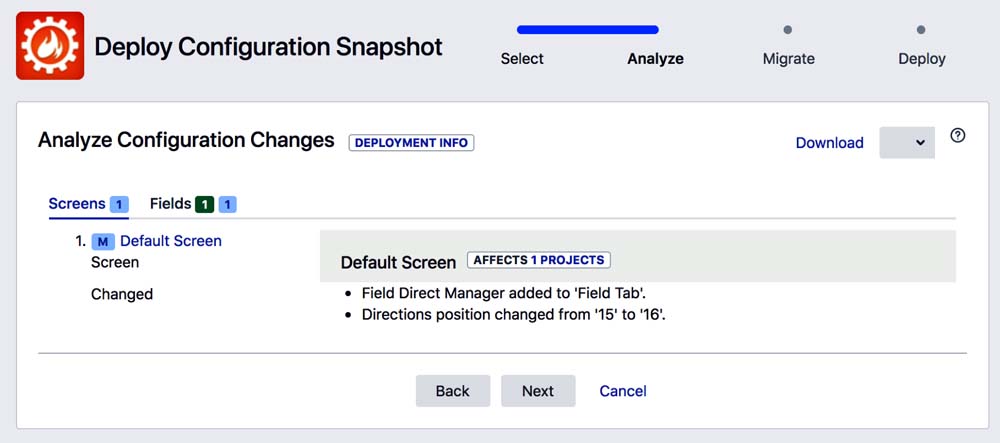Switch to the Fields tab
The width and height of the screenshot is (1000, 443).
(x=170, y=204)
